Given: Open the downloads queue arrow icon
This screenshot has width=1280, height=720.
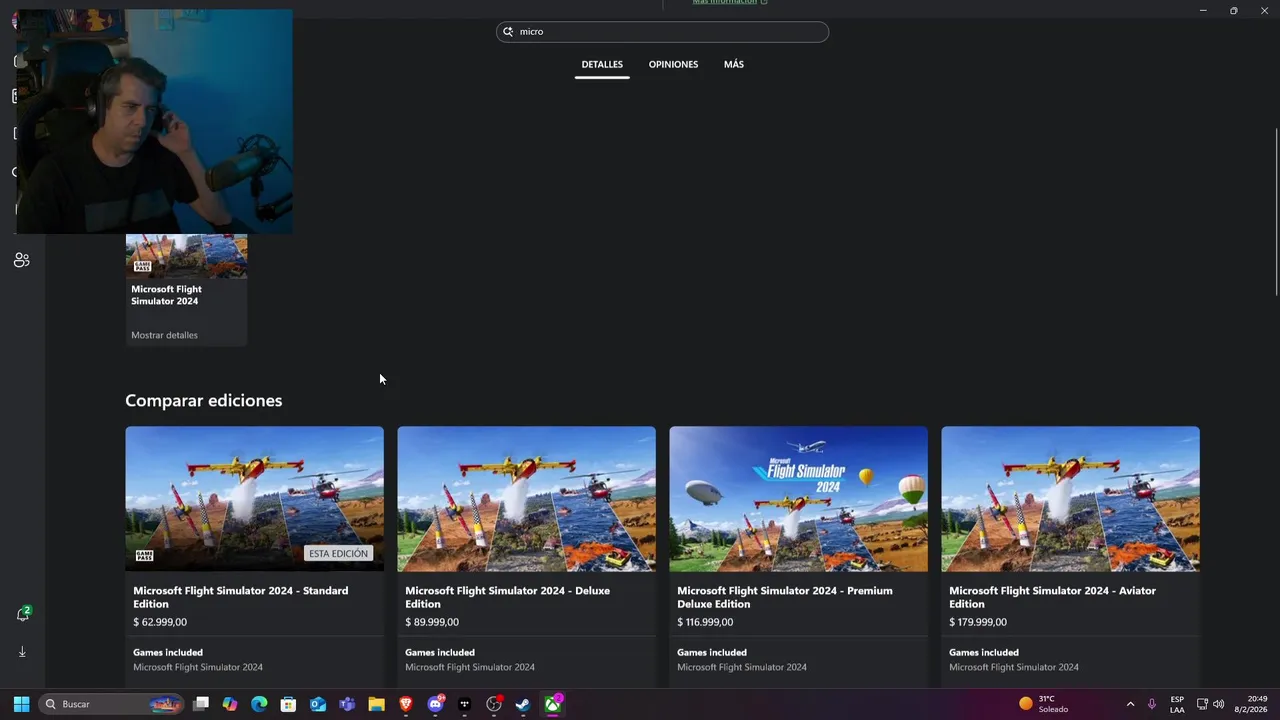Looking at the screenshot, I should (22, 651).
